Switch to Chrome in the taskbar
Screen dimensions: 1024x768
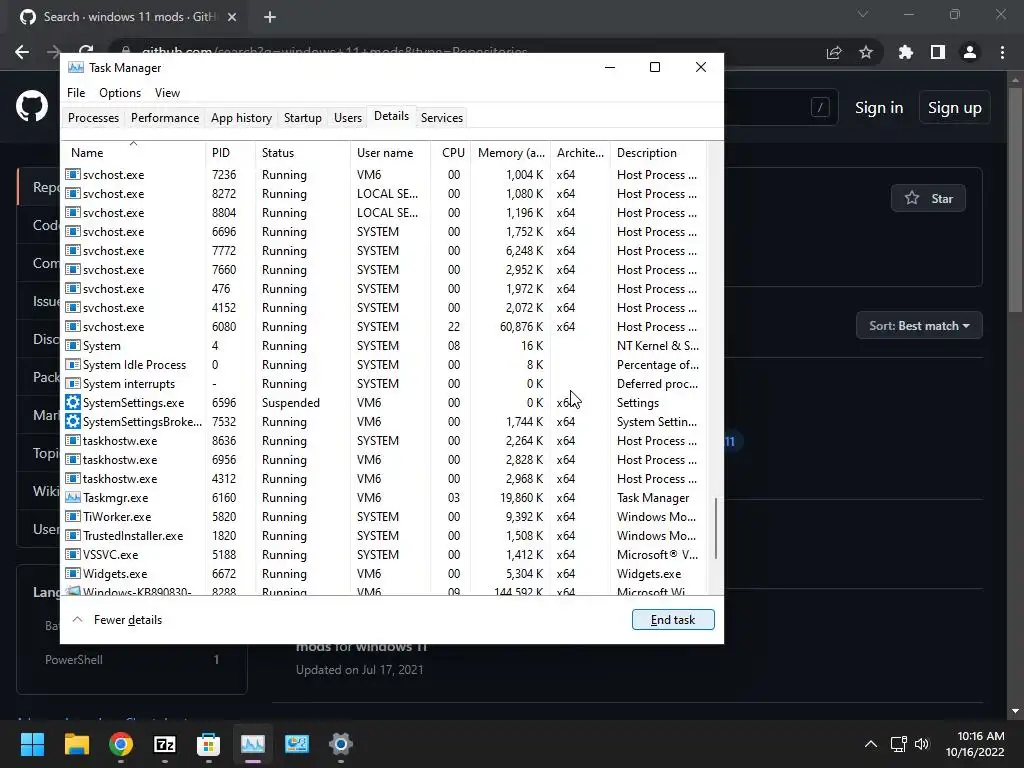(x=121, y=744)
